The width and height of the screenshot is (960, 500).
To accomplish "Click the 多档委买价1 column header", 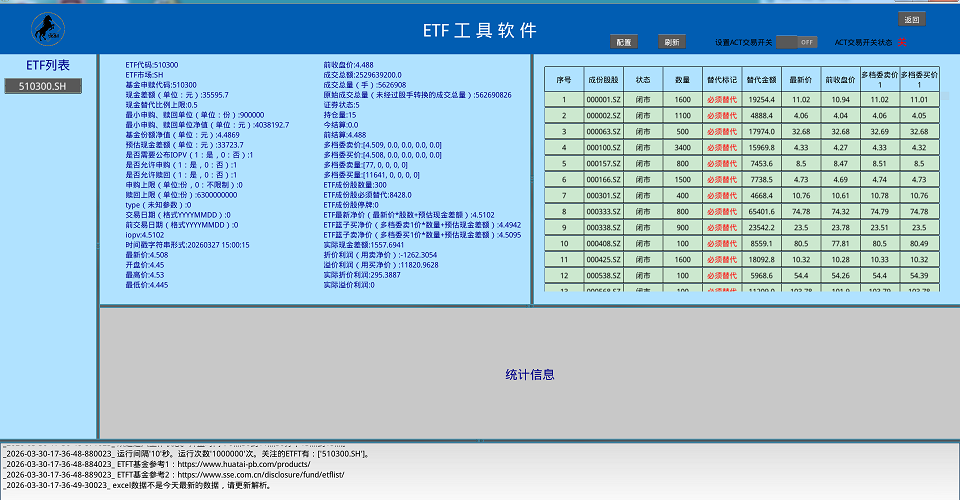I will click(x=920, y=80).
